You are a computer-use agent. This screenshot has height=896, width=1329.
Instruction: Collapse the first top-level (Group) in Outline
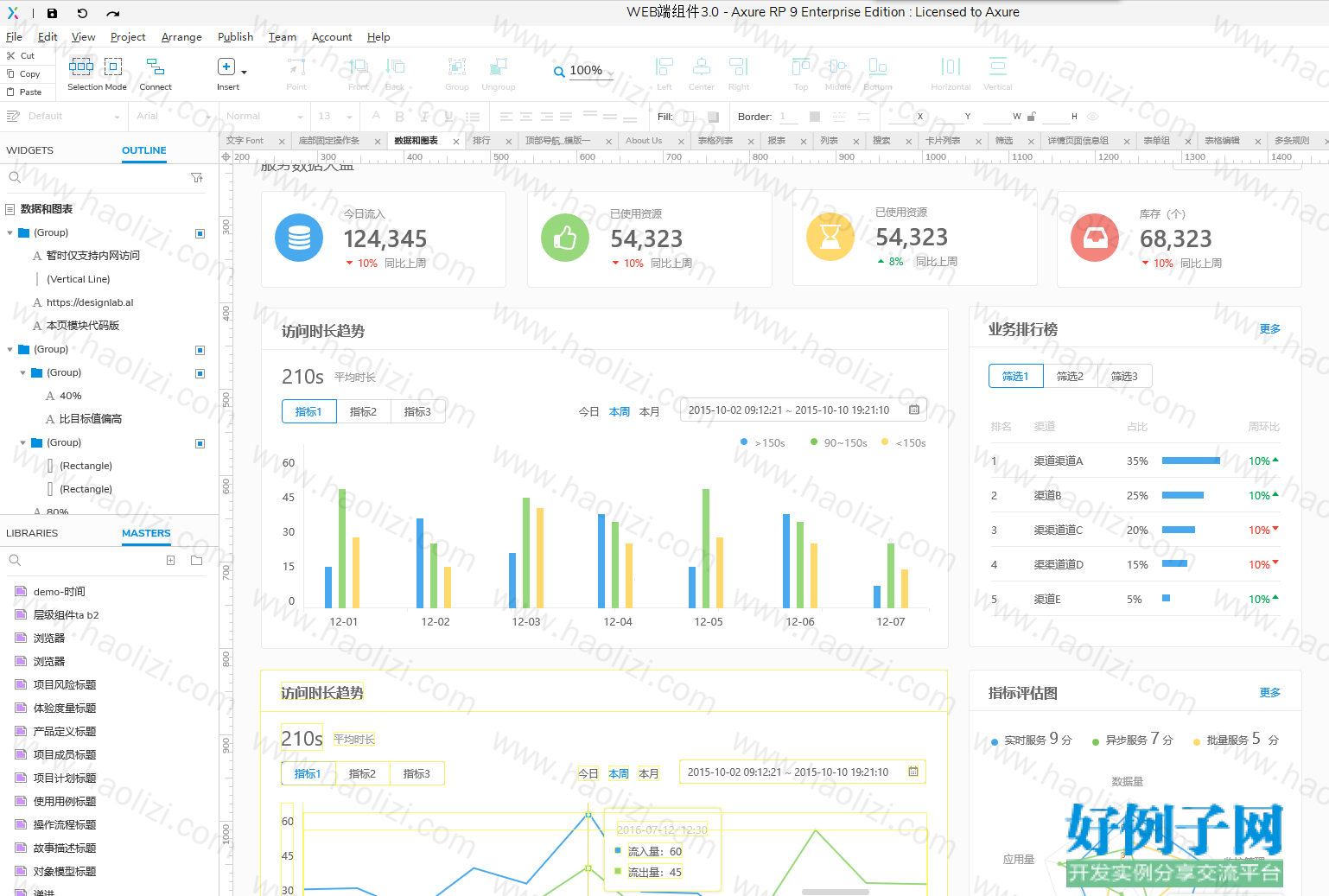tap(10, 232)
